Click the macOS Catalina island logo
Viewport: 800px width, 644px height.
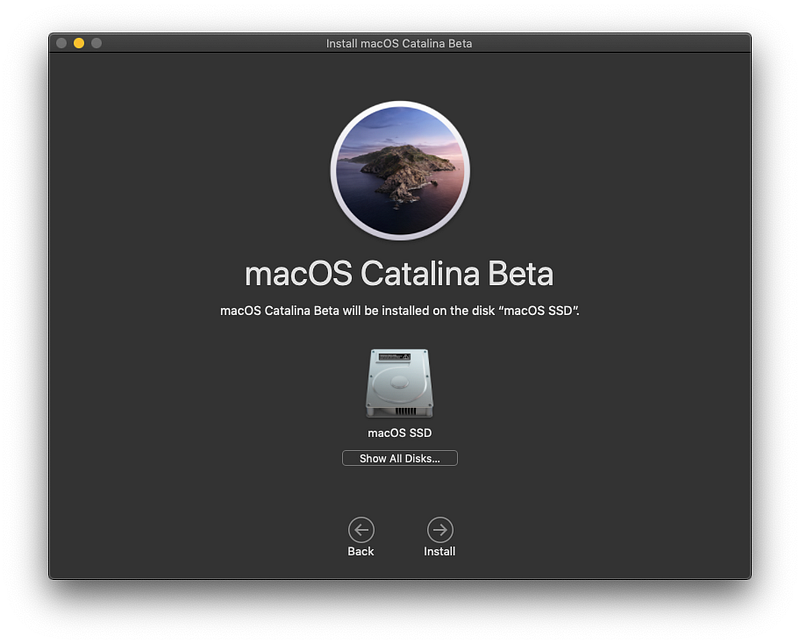click(400, 170)
